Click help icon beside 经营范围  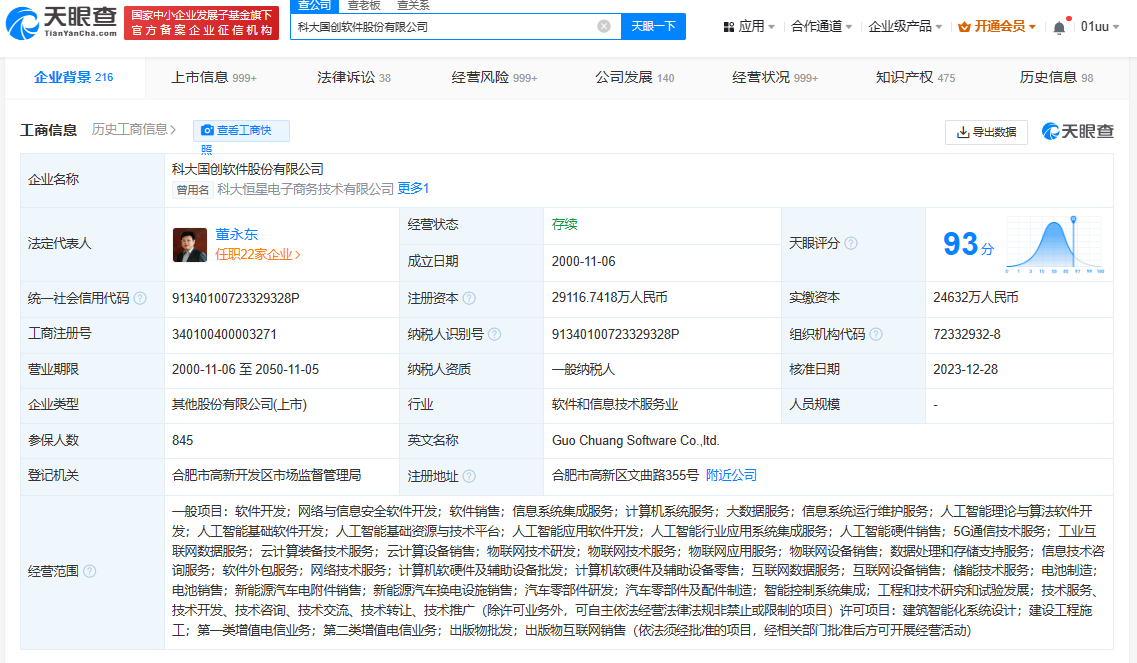pyautogui.click(x=90, y=571)
